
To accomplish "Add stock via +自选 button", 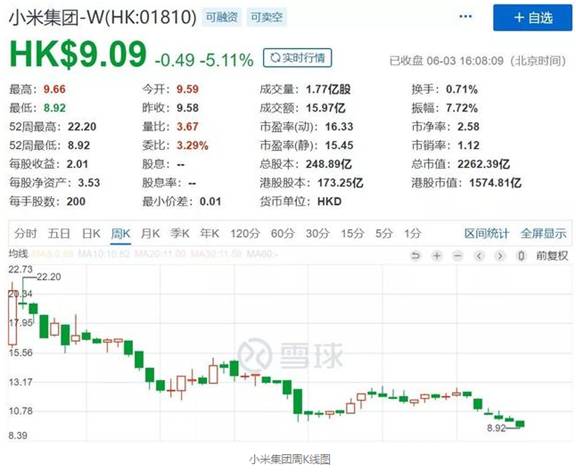I will click(533, 17).
